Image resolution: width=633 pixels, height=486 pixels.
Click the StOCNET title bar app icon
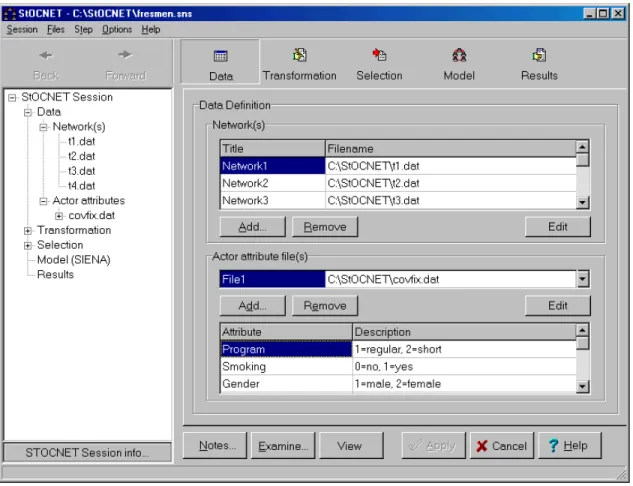click(10, 14)
